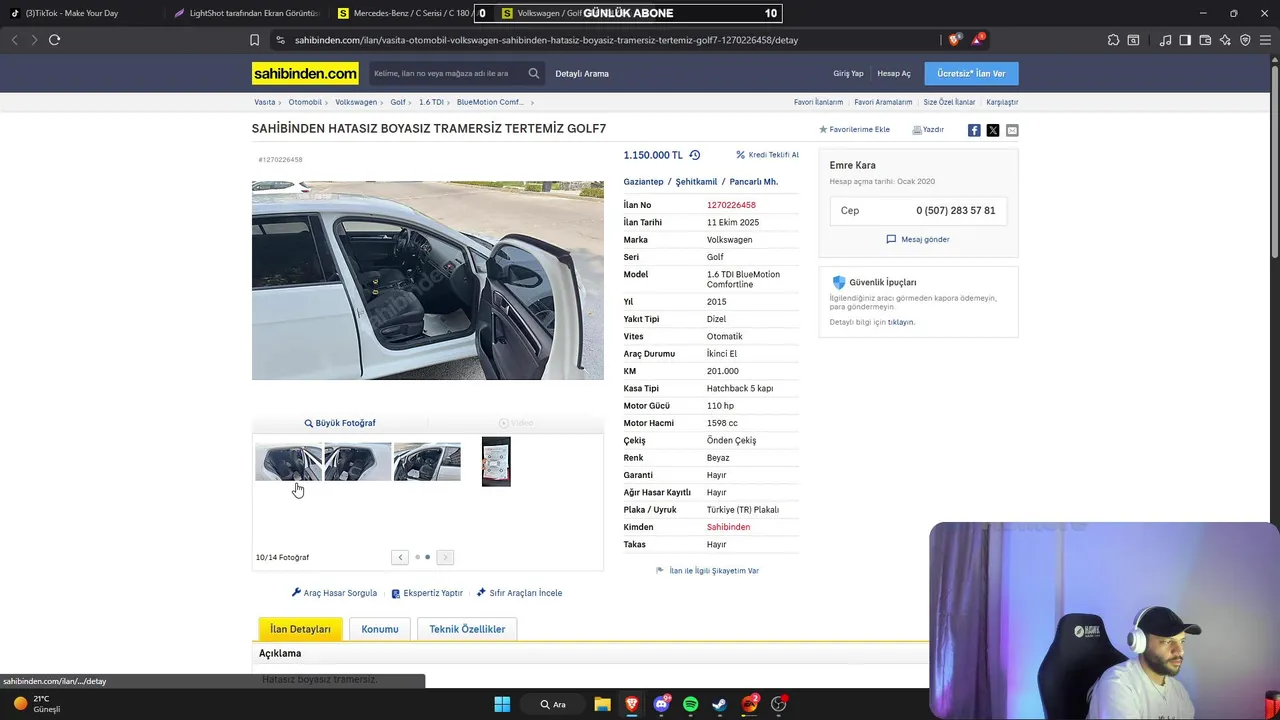Open browser extensions puzzle icon
The image size is (1280, 720).
[1113, 40]
